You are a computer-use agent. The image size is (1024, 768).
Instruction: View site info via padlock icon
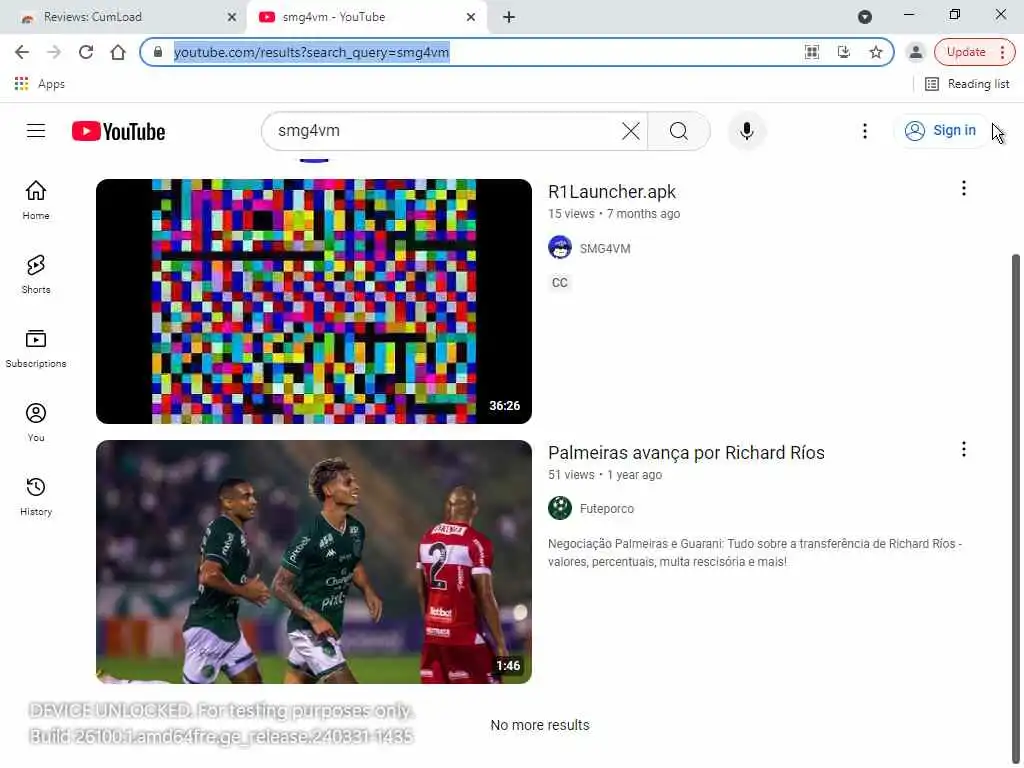tap(157, 52)
